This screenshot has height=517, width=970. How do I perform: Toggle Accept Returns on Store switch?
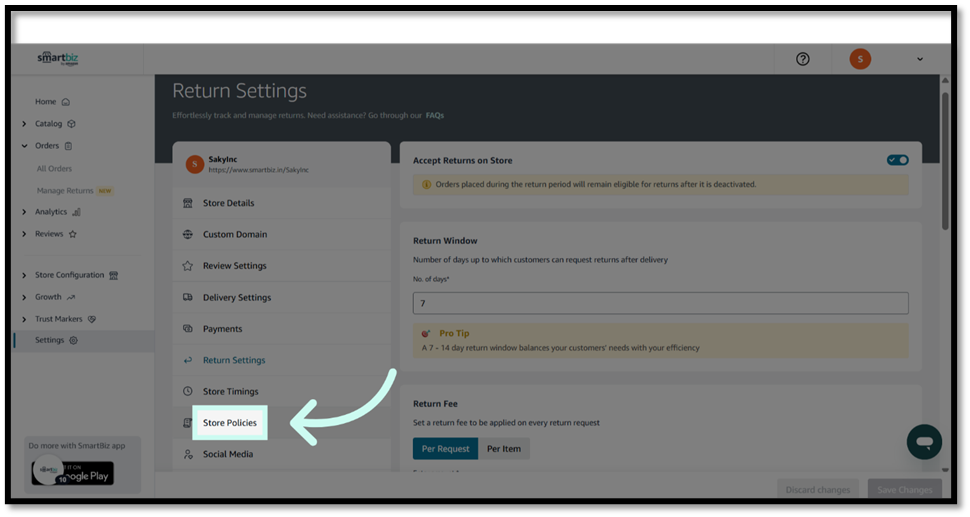click(897, 160)
